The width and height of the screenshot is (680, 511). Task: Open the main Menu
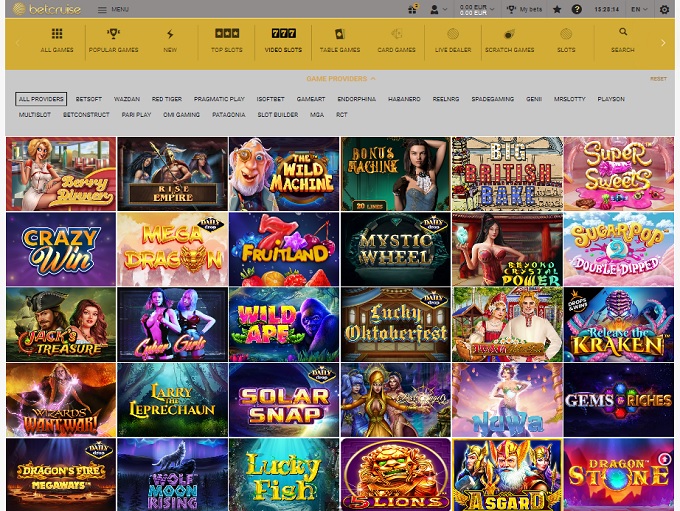point(113,9)
